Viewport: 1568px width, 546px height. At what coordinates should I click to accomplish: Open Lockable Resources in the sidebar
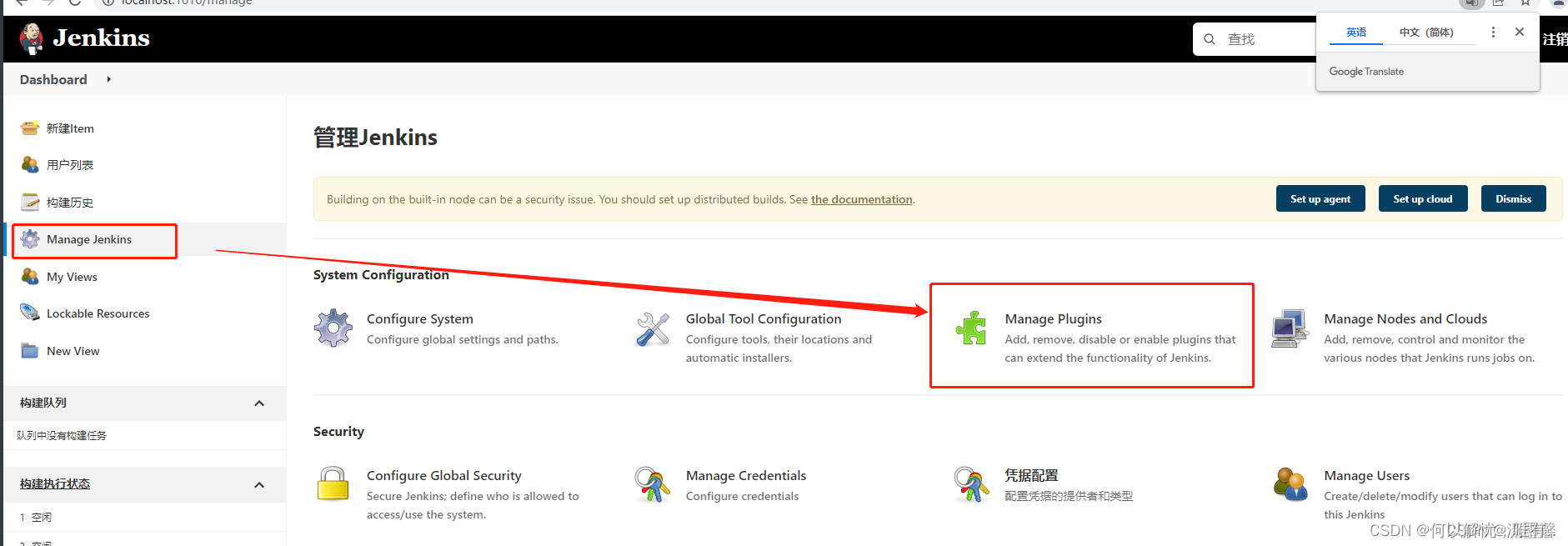point(98,313)
